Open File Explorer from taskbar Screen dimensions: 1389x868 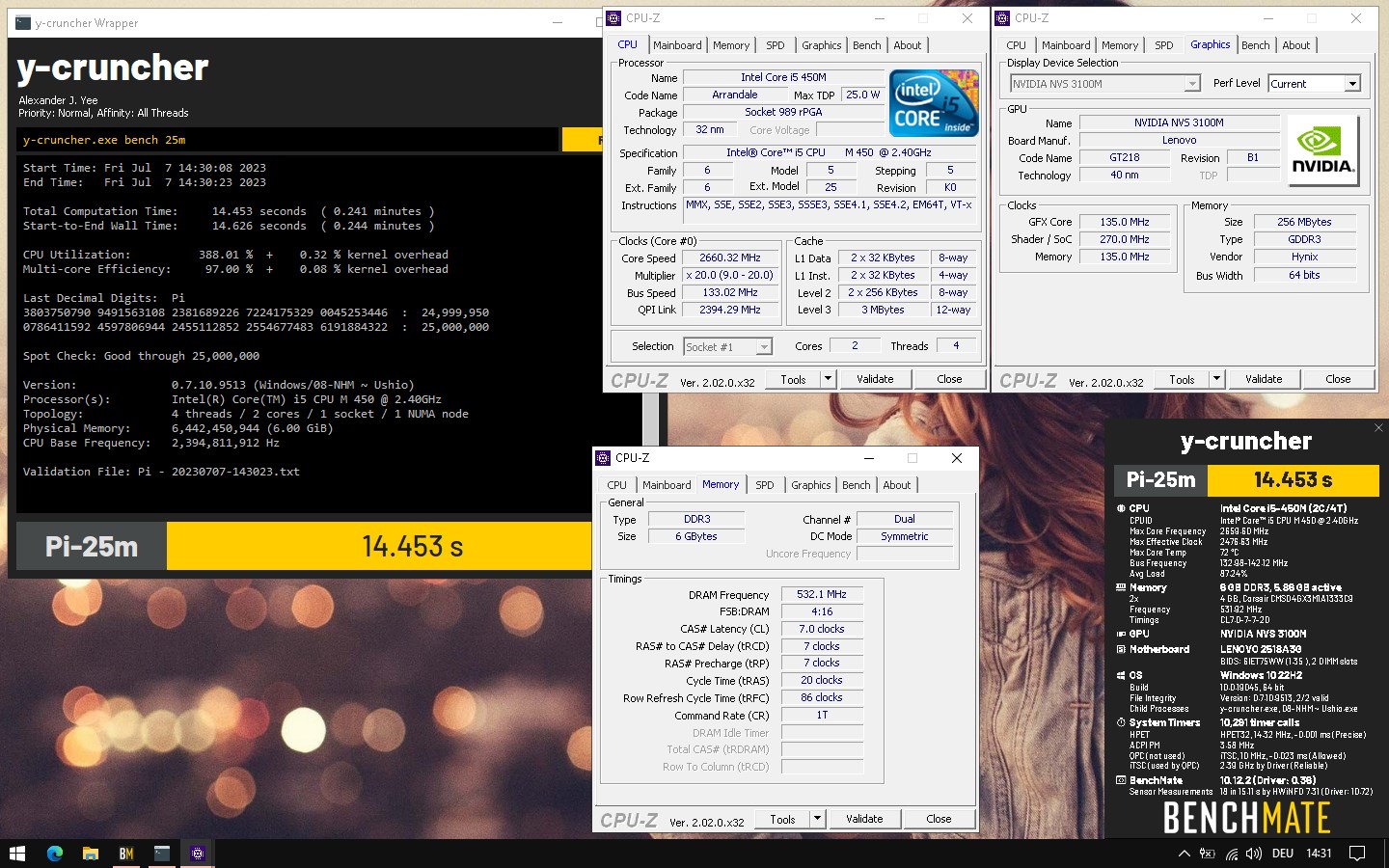90,854
